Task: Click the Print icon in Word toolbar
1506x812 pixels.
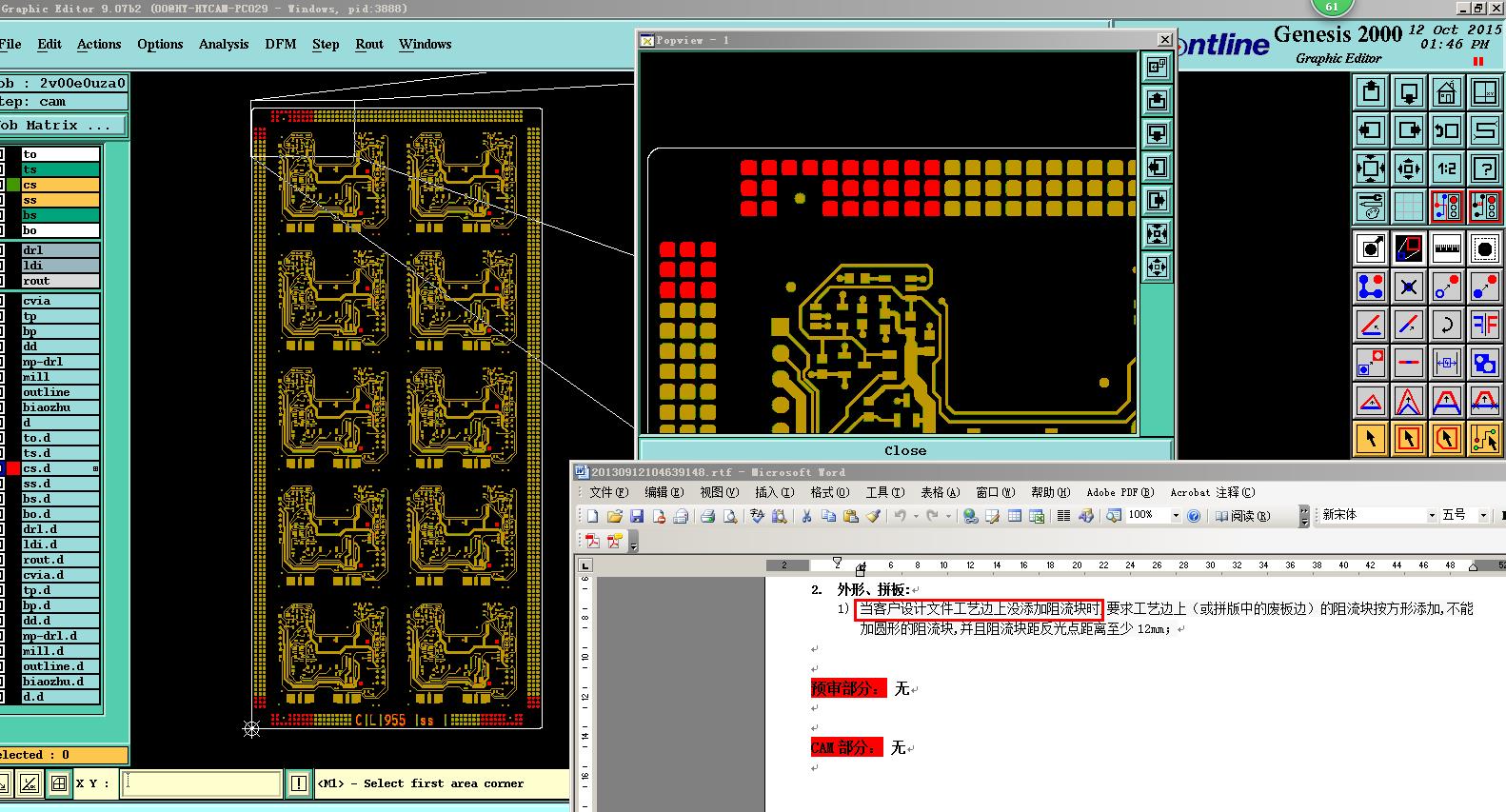Action: pyautogui.click(x=707, y=516)
